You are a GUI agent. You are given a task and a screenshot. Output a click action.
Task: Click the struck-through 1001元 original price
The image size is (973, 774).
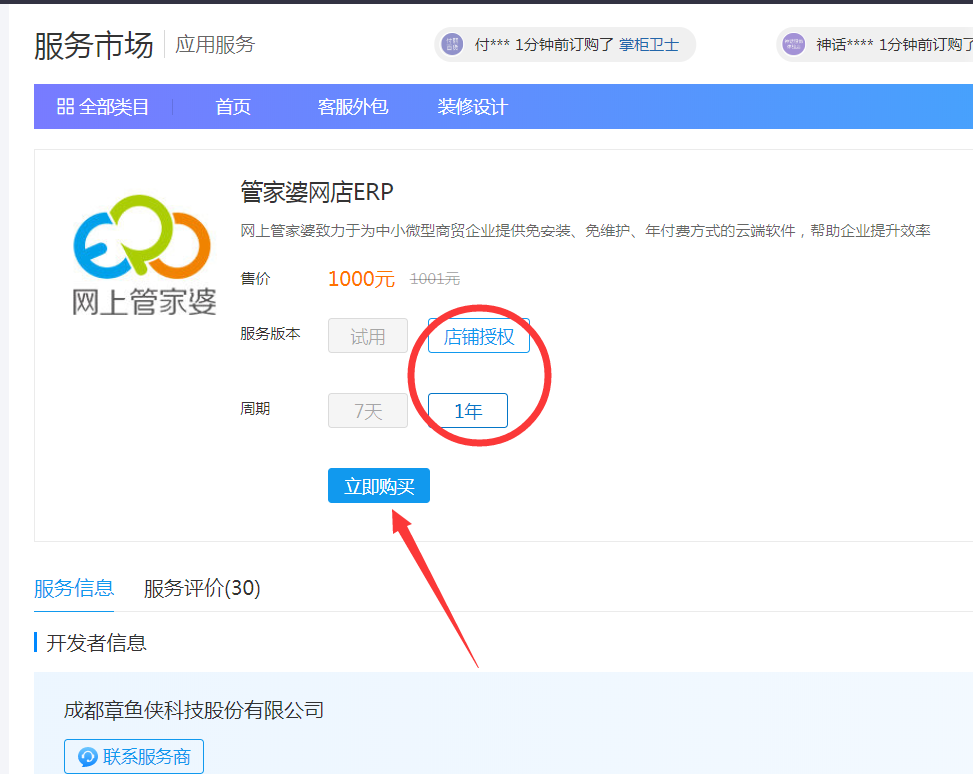[x=434, y=279]
